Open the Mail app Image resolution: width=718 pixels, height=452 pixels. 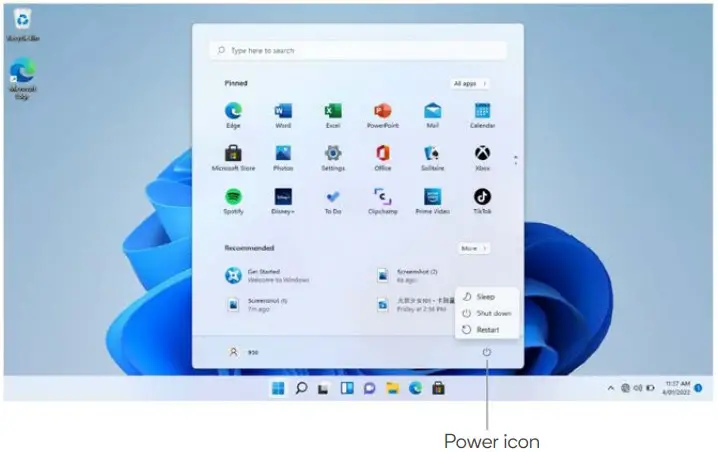coord(433,115)
